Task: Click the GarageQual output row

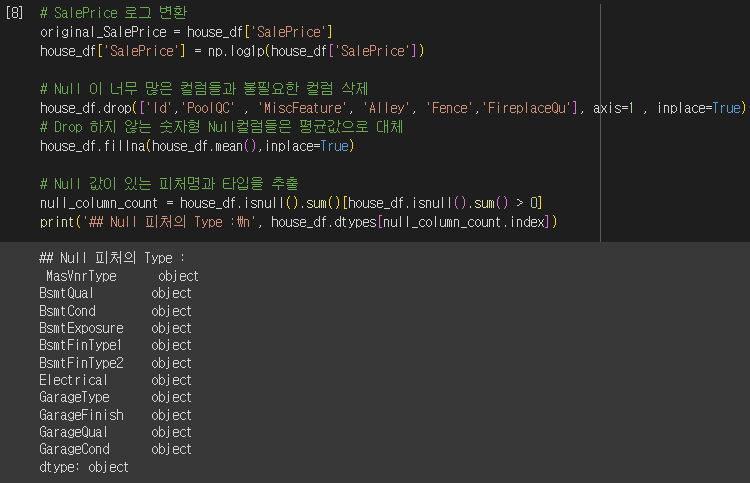Action: [115, 432]
